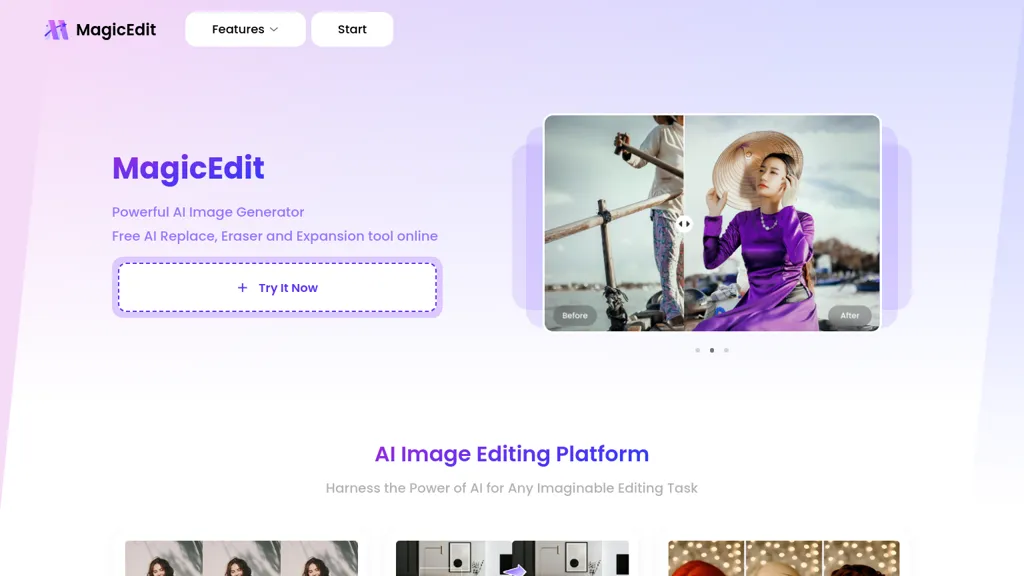1024x576 pixels.
Task: Open the woman portrait thumbnails card
Action: click(242, 558)
